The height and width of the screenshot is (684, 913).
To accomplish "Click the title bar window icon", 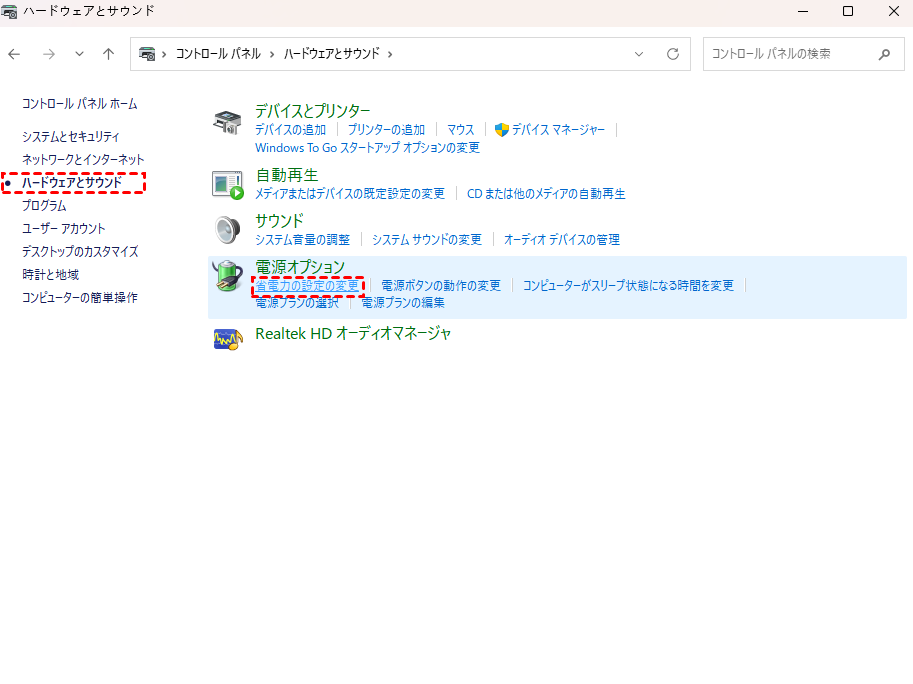I will coord(9,11).
